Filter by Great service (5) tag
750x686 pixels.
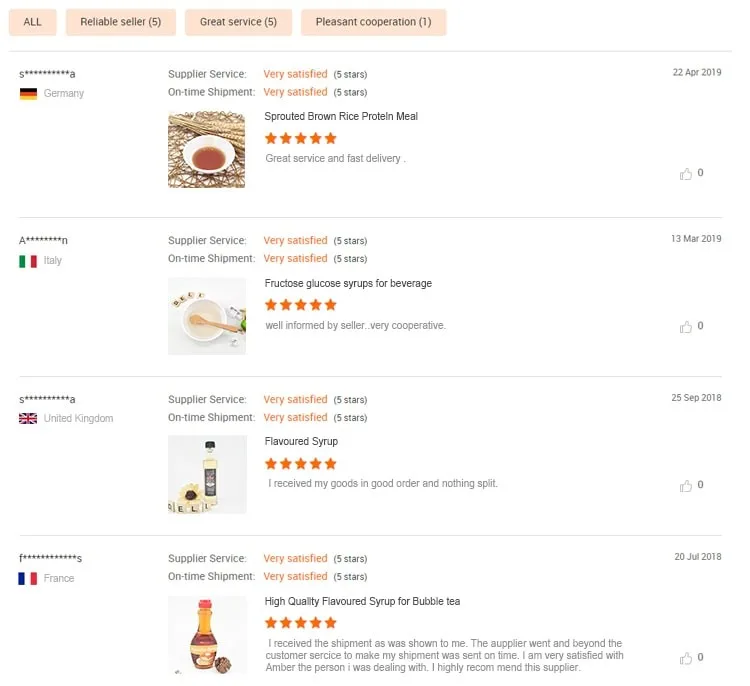[238, 22]
